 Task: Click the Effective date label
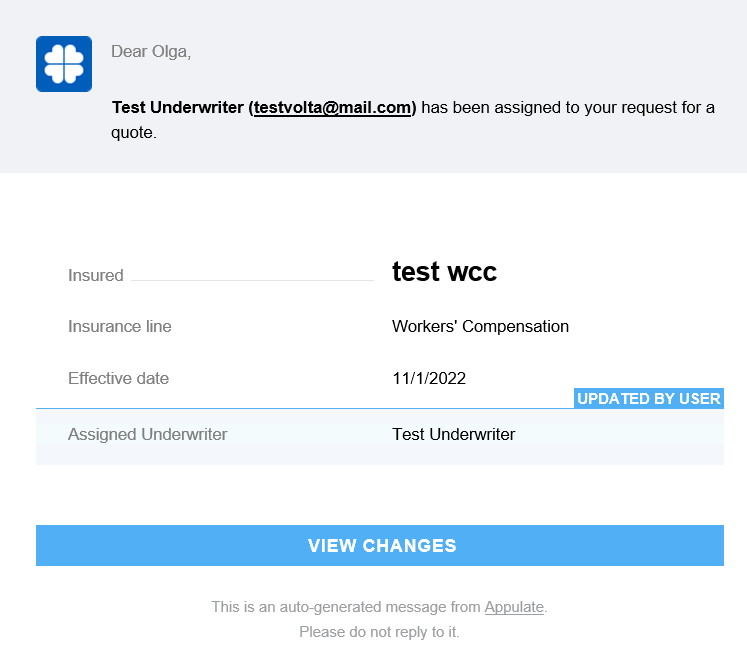click(118, 379)
